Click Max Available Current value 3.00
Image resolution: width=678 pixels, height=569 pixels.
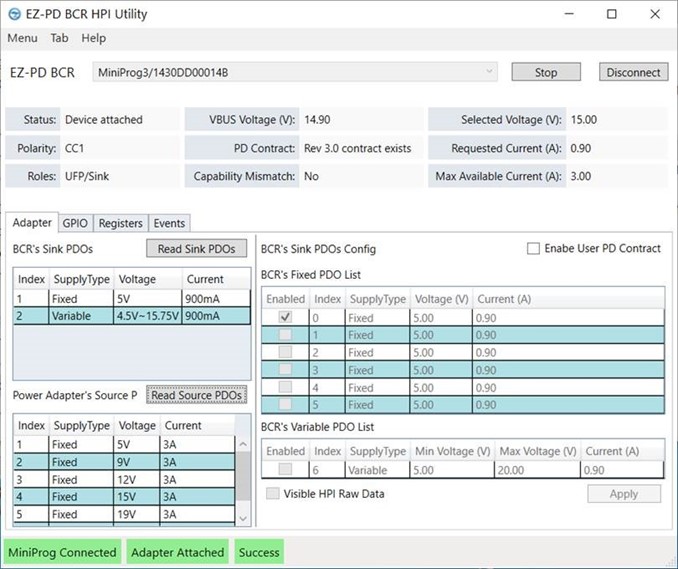pos(580,176)
